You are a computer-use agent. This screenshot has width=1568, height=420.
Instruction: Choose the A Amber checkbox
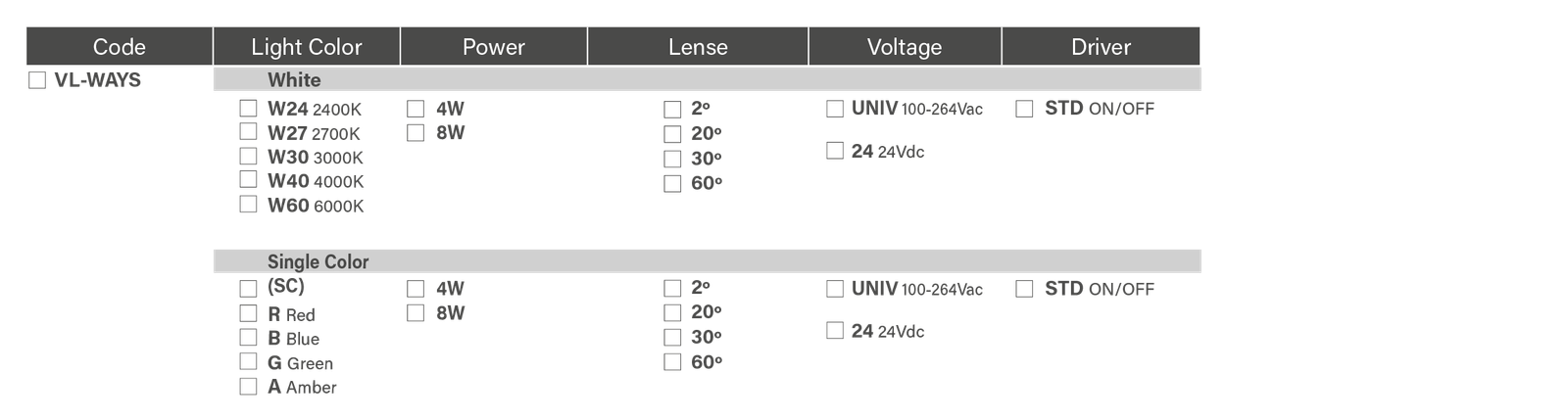249,387
